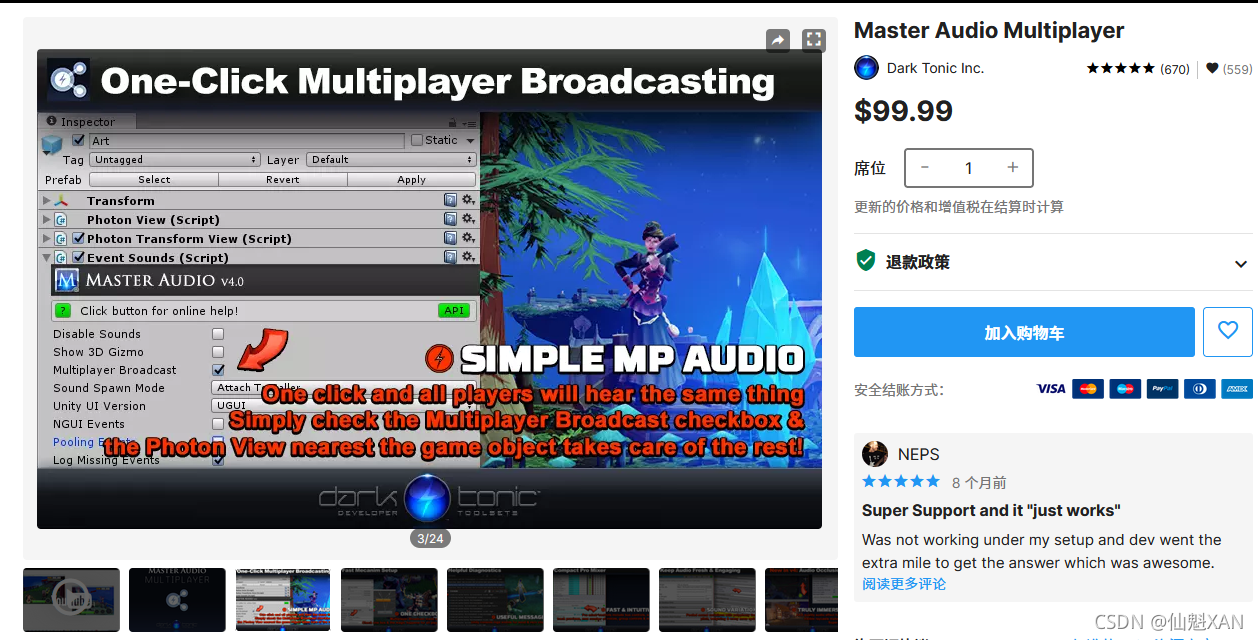Click the green shield refund policy icon
The width and height of the screenshot is (1258, 640).
[866, 261]
